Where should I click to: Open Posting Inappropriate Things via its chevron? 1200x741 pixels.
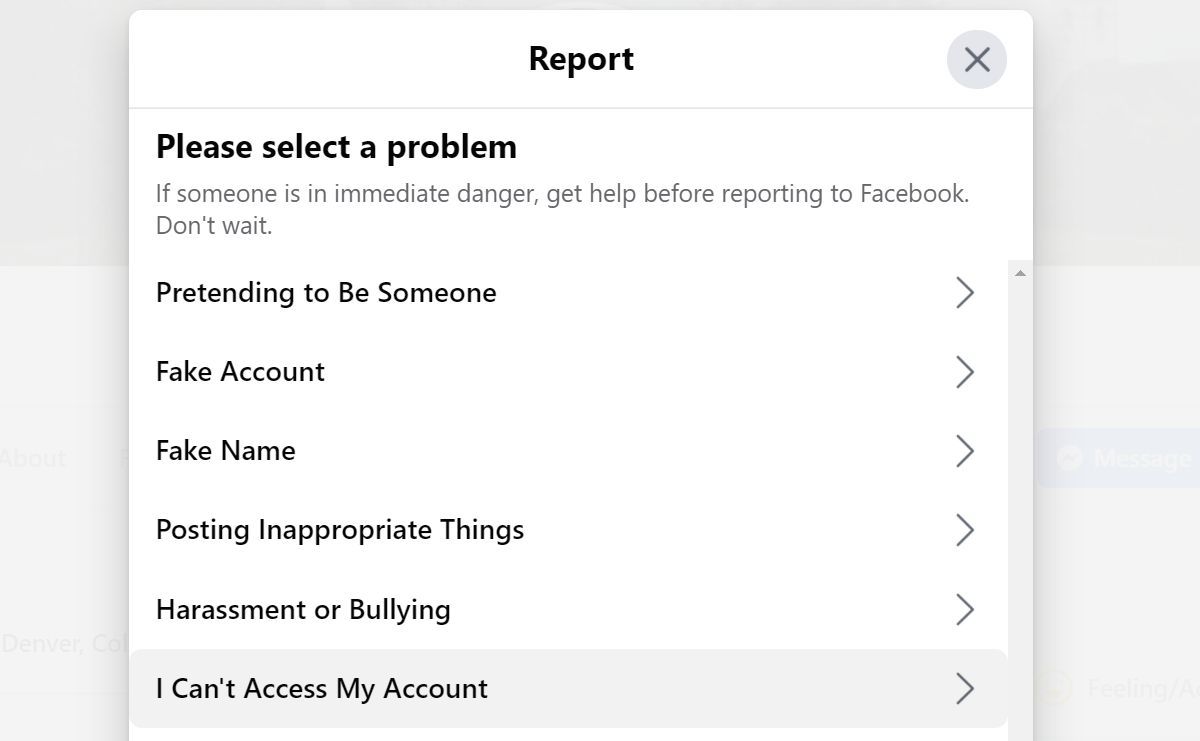(965, 530)
